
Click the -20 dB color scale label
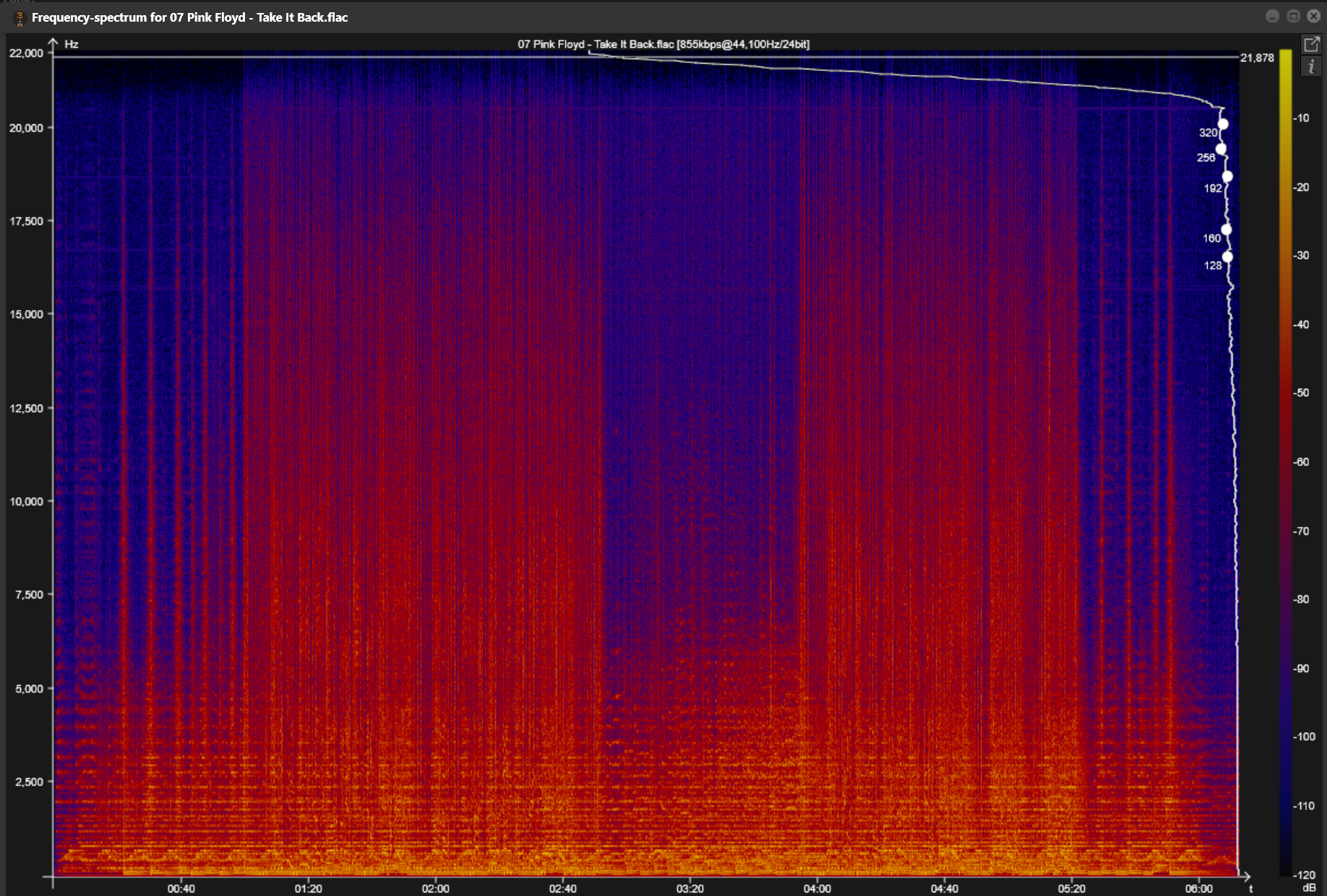pos(1301,187)
